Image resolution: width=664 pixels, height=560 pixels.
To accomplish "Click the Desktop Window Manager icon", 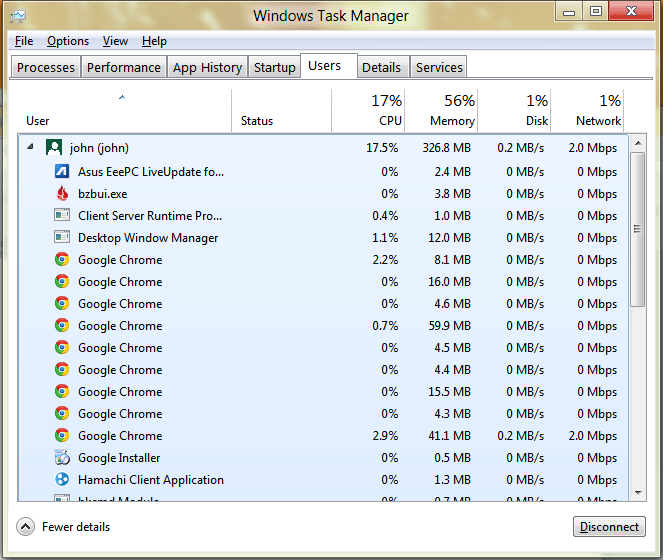I will click(x=62, y=237).
